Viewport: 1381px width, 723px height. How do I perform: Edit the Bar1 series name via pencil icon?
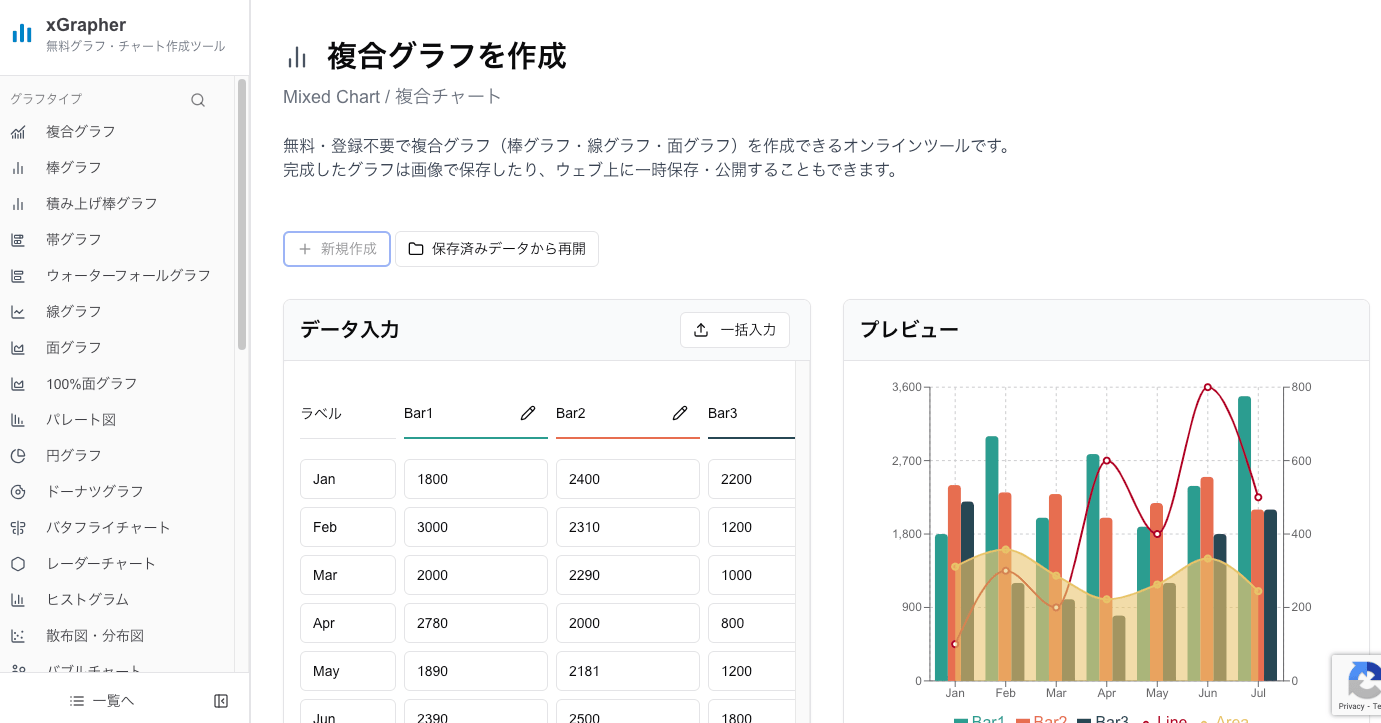(x=528, y=413)
